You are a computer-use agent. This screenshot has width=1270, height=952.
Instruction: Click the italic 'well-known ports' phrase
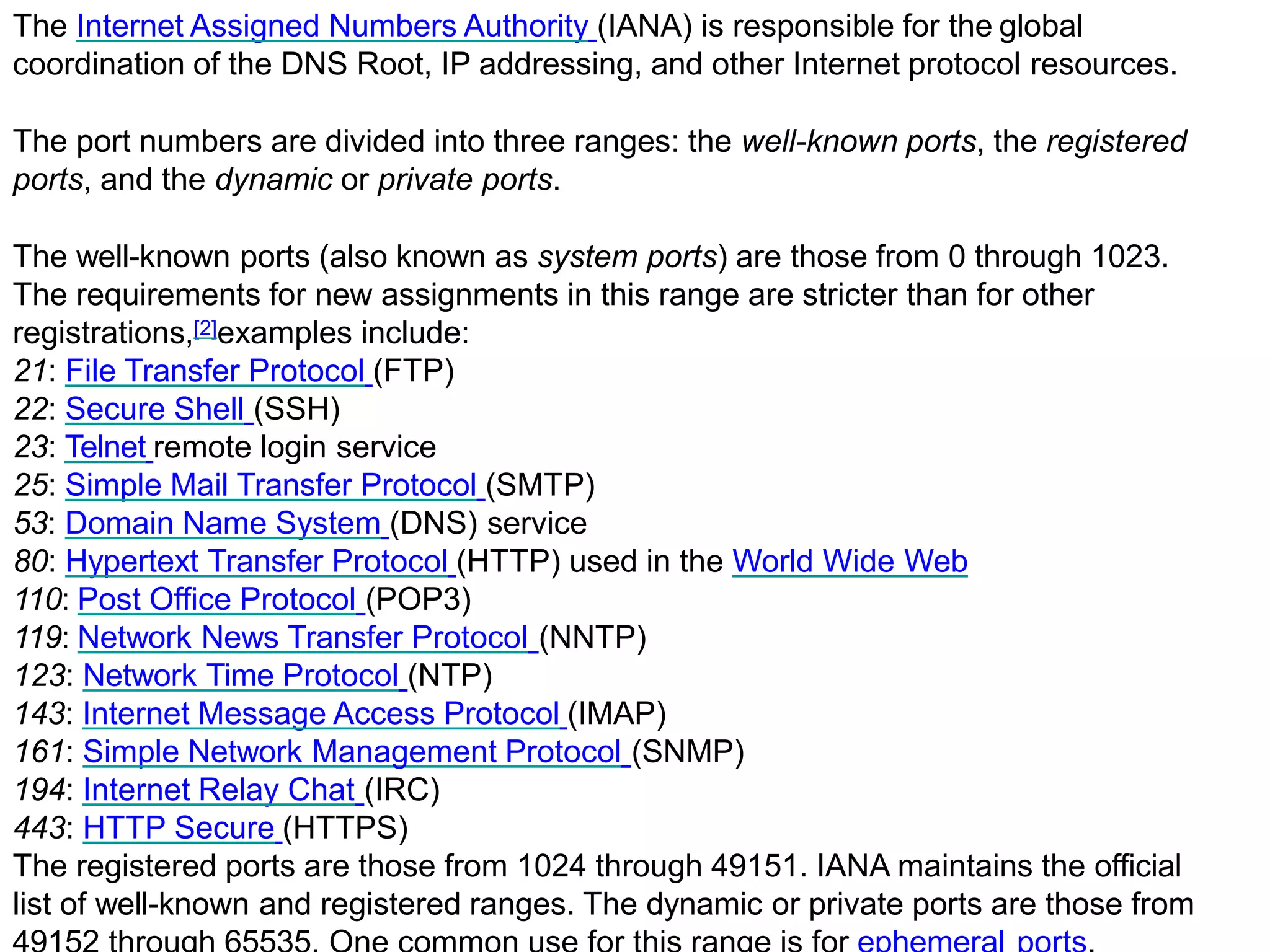click(859, 142)
